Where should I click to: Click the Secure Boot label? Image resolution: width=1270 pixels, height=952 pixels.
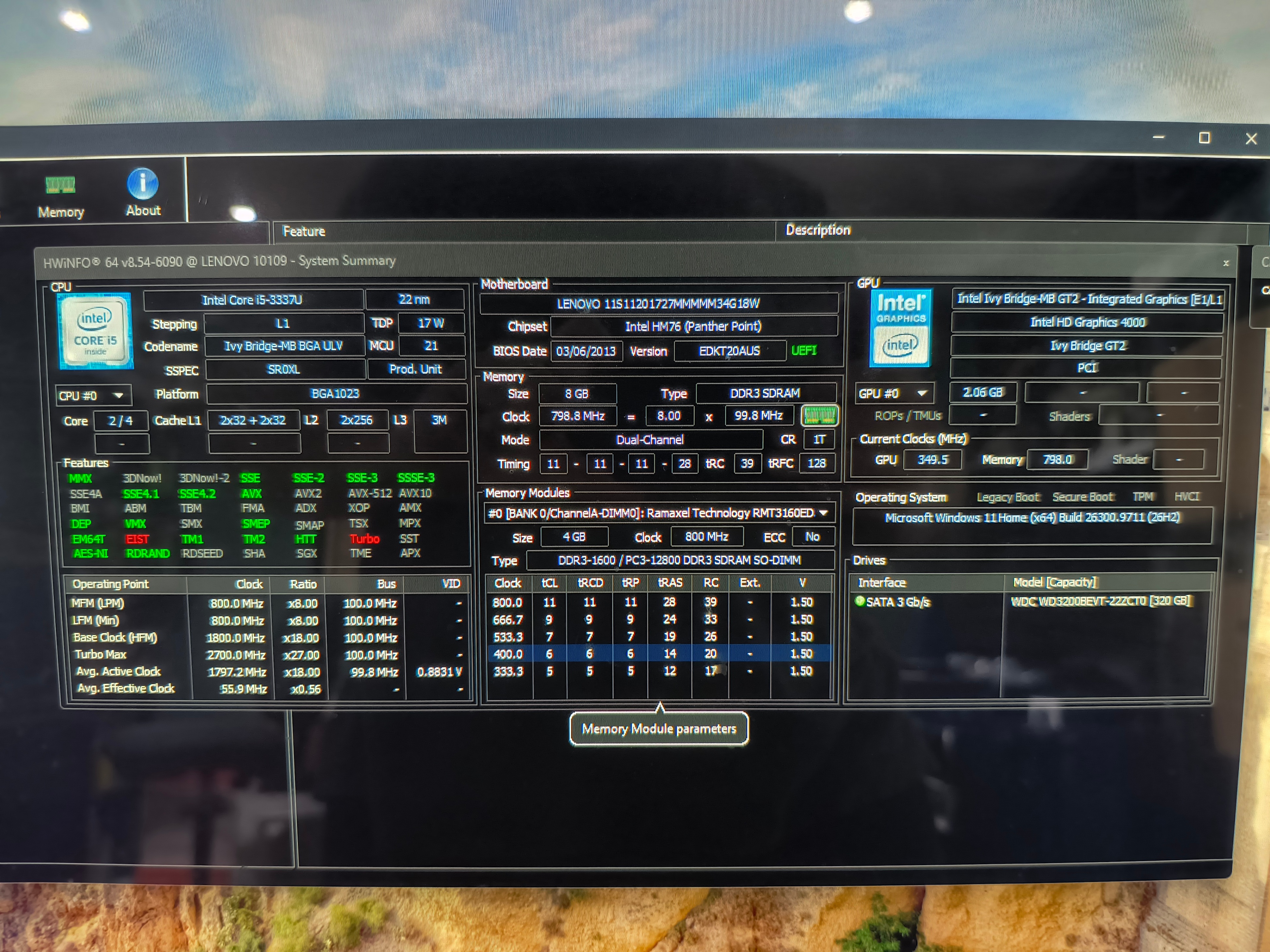1083,497
